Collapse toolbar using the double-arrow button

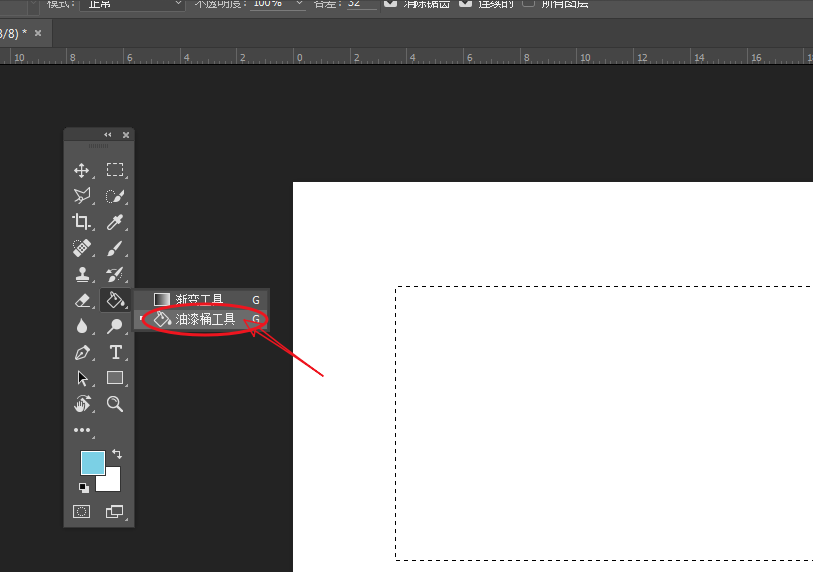point(108,135)
